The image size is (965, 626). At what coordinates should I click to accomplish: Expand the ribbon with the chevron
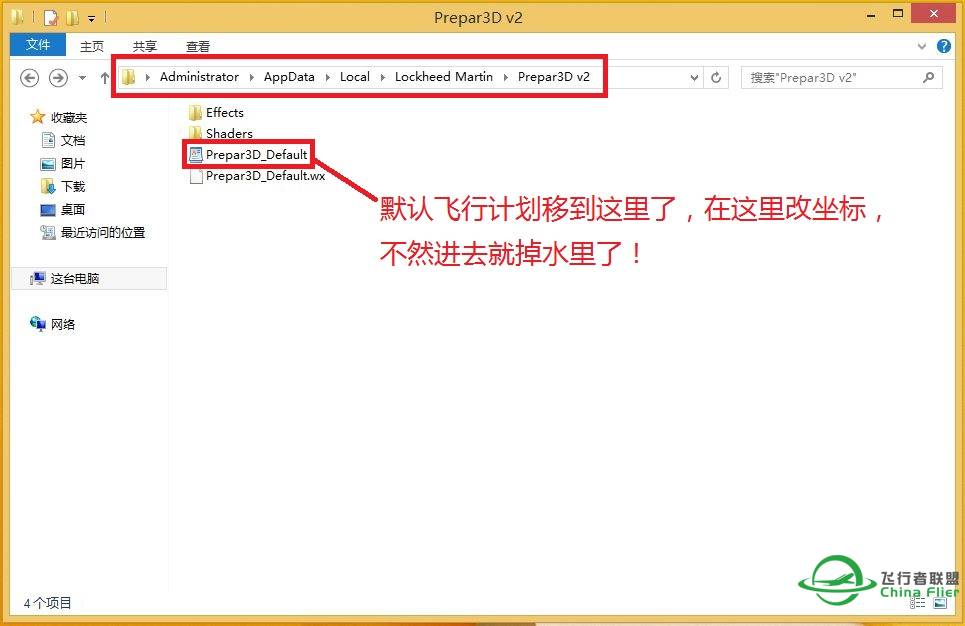[921, 46]
